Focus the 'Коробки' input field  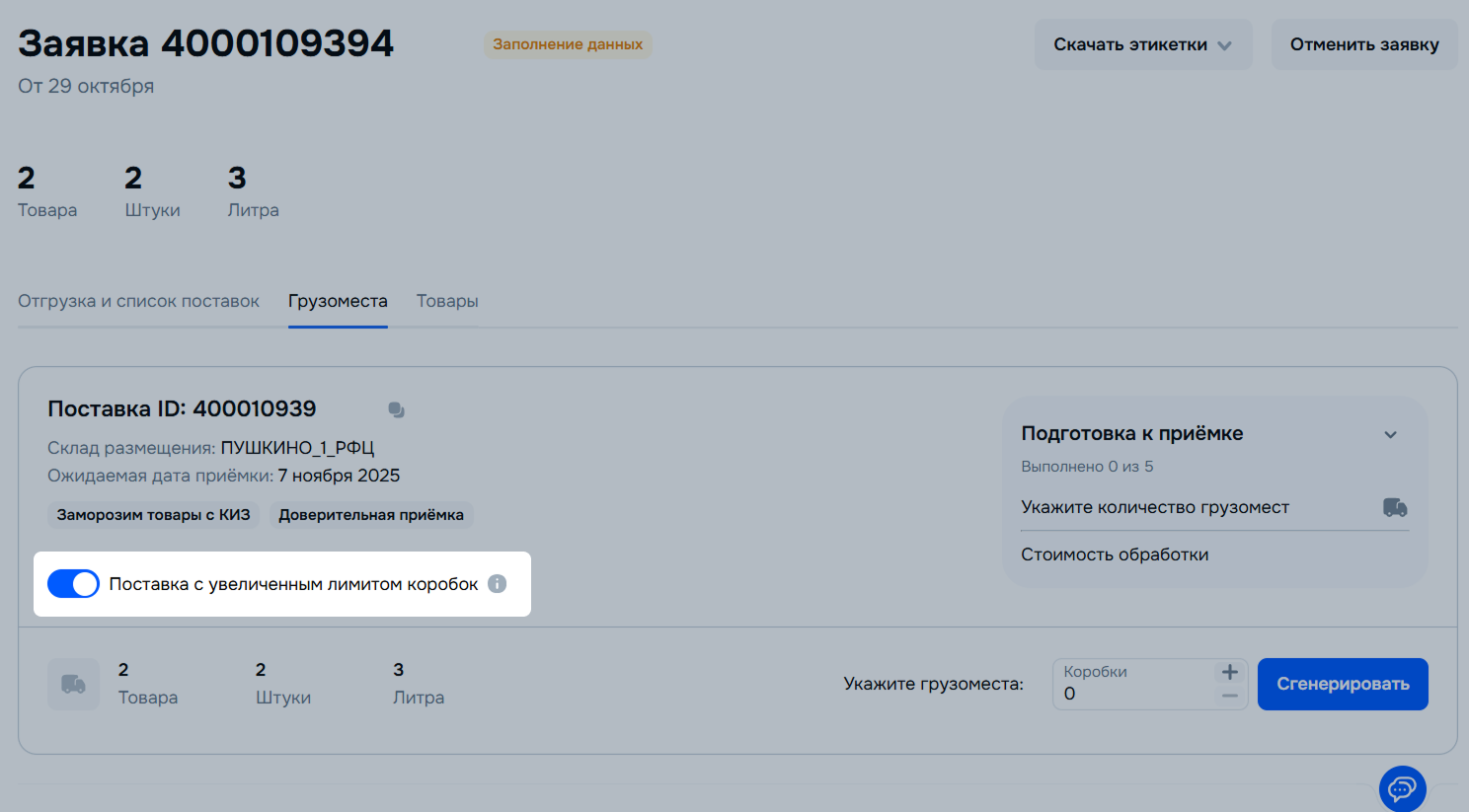coord(1130,694)
